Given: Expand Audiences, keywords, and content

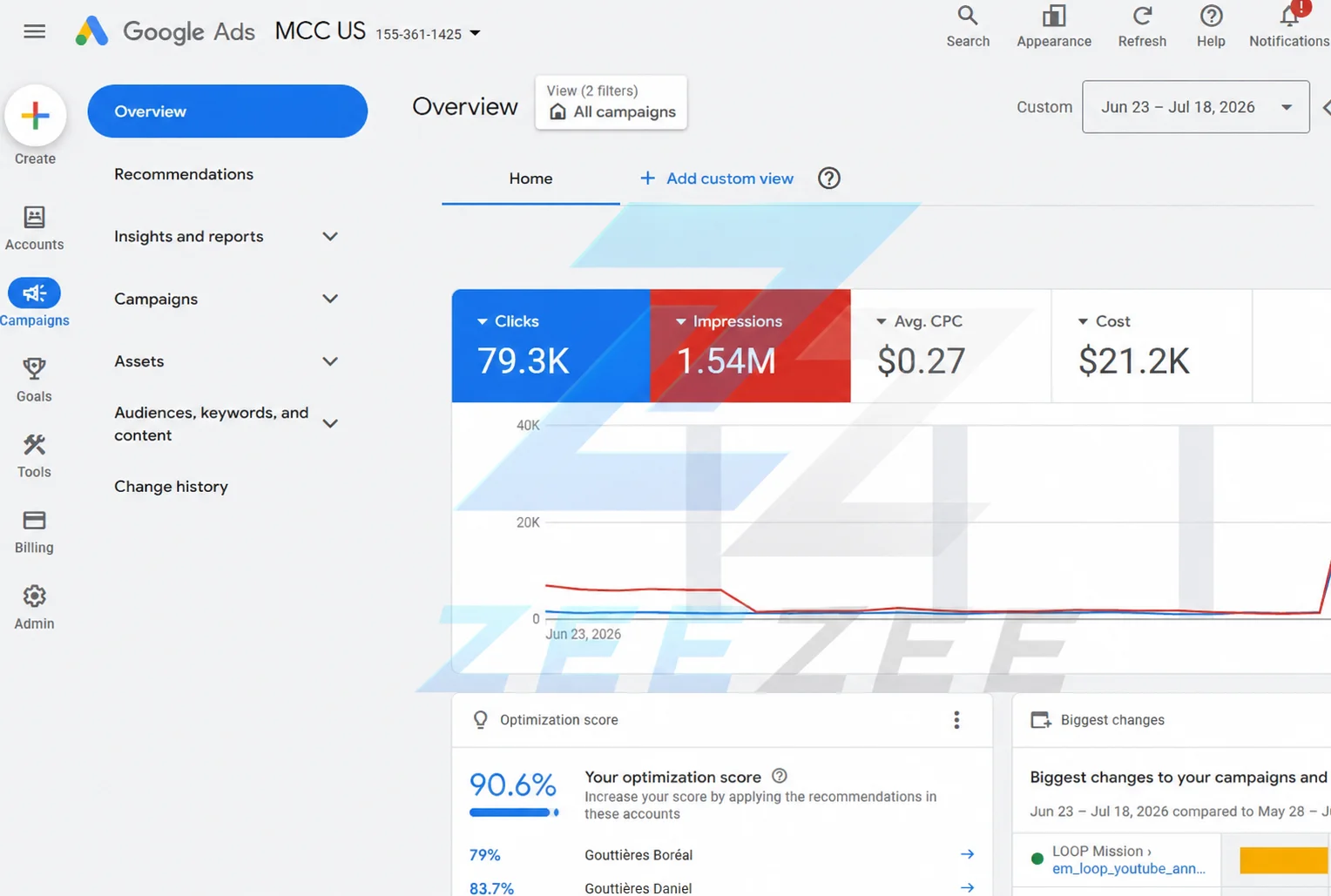Looking at the screenshot, I should point(330,423).
